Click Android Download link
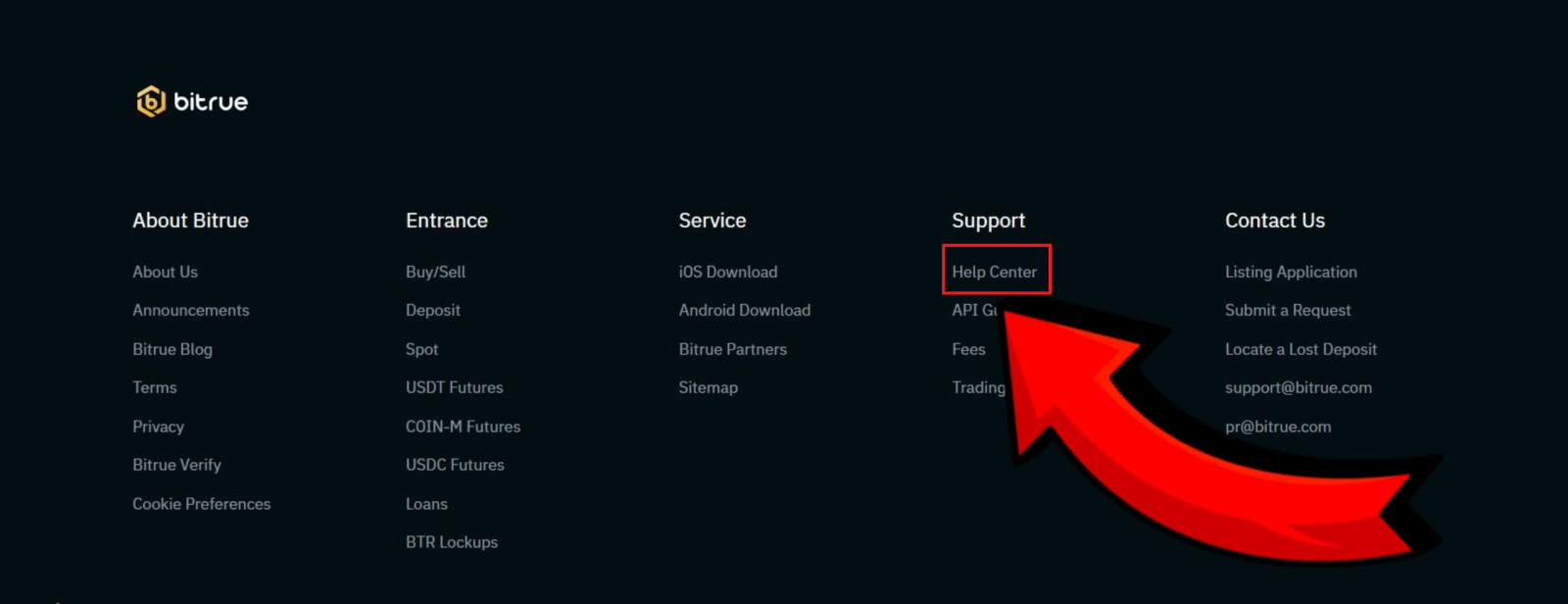This screenshot has width=1568, height=604. tap(744, 310)
